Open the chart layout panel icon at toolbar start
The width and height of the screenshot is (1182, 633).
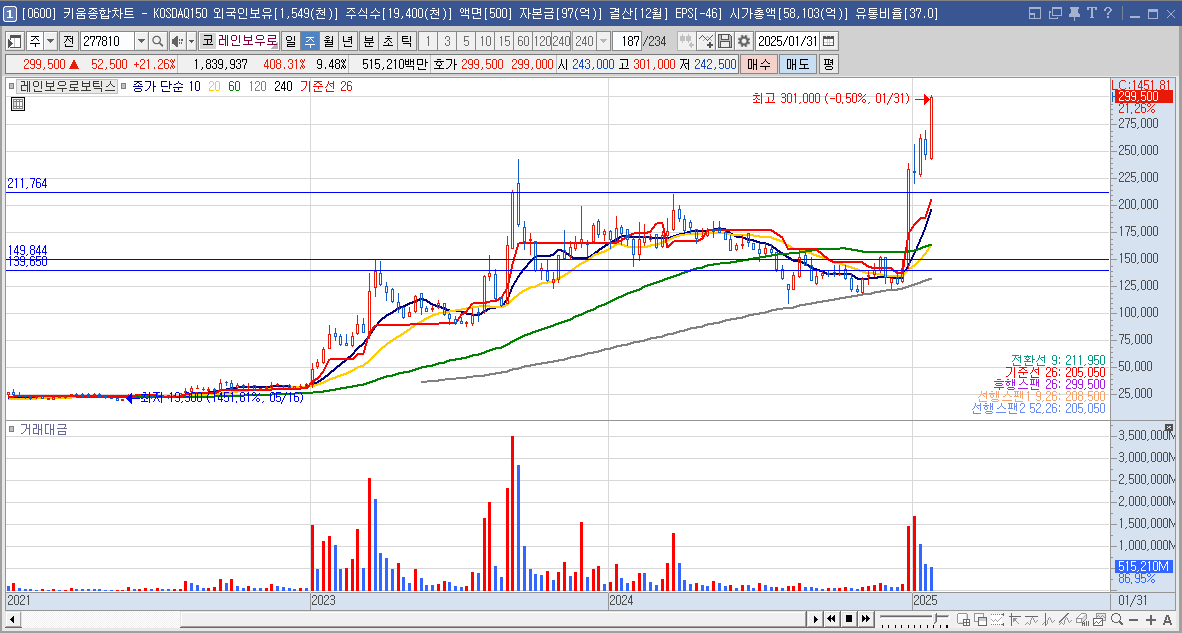[14, 41]
